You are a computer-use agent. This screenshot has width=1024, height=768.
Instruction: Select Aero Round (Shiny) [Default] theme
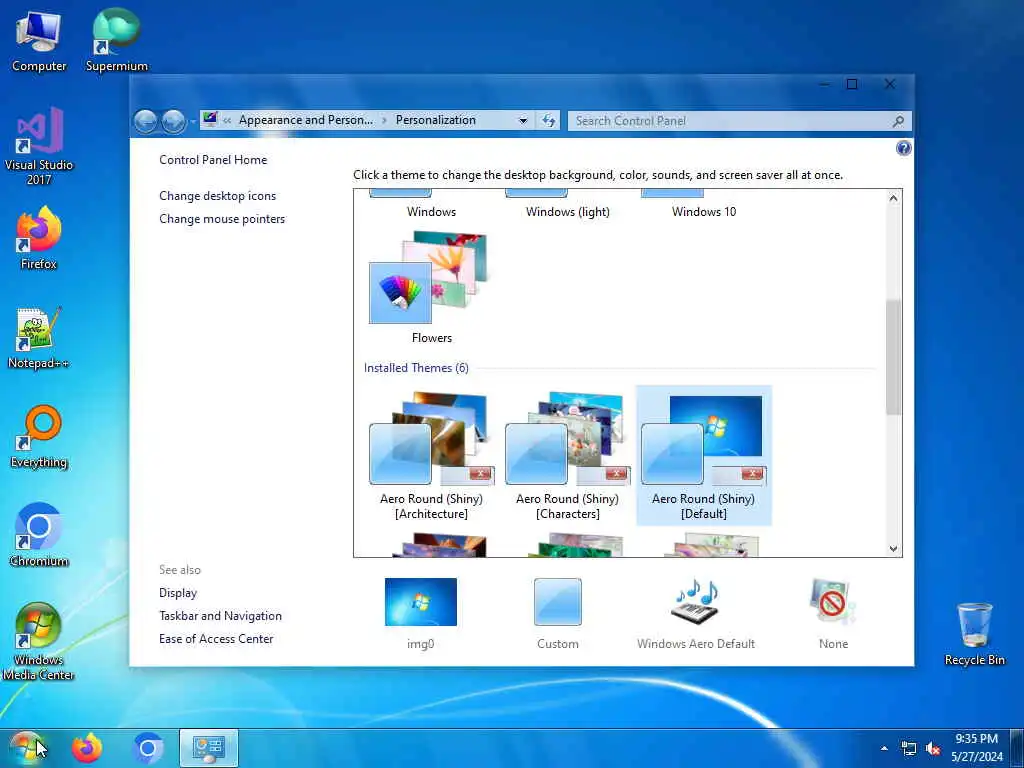pos(703,456)
